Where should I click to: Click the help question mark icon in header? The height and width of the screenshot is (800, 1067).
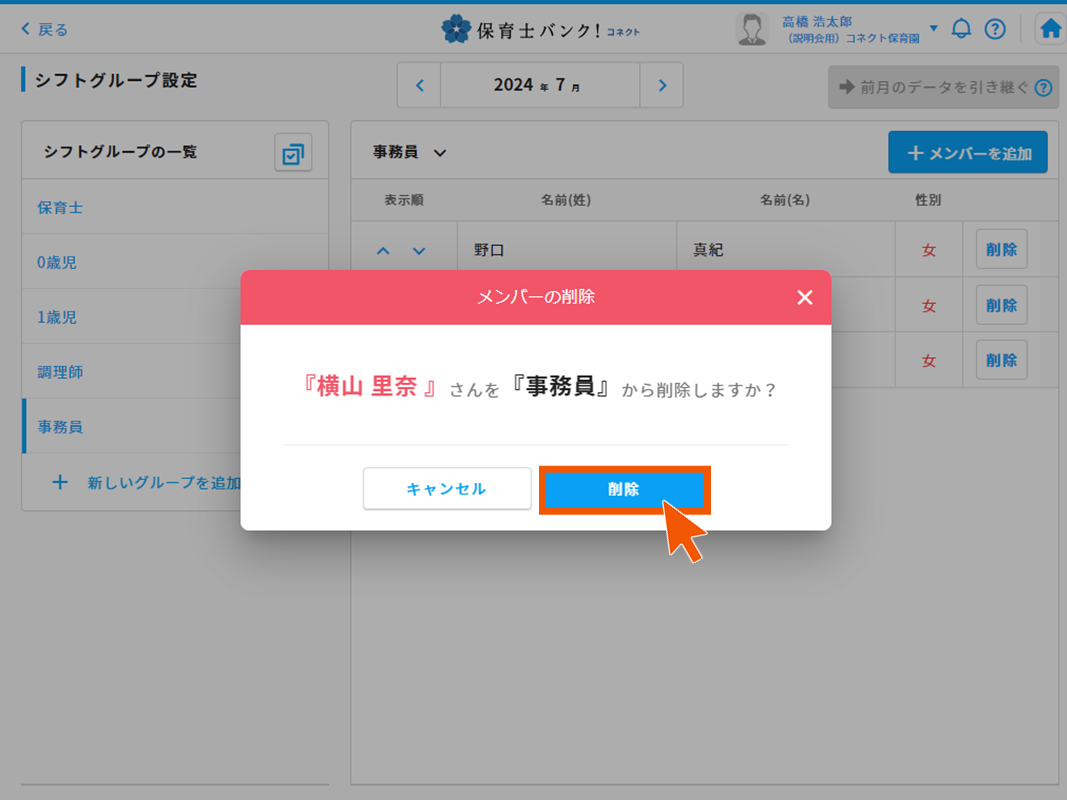click(x=995, y=29)
